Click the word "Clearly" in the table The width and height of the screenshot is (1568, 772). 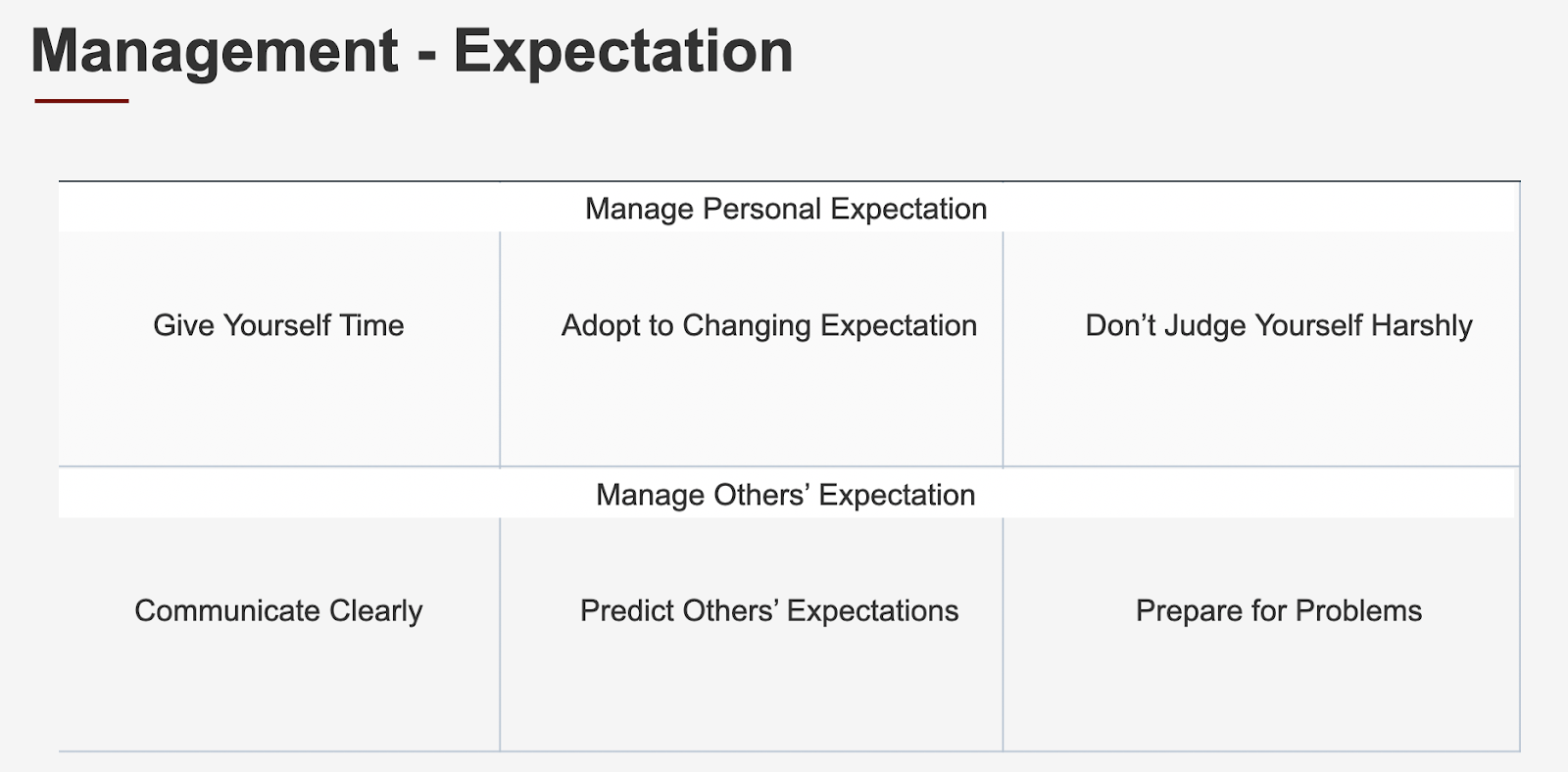[375, 610]
